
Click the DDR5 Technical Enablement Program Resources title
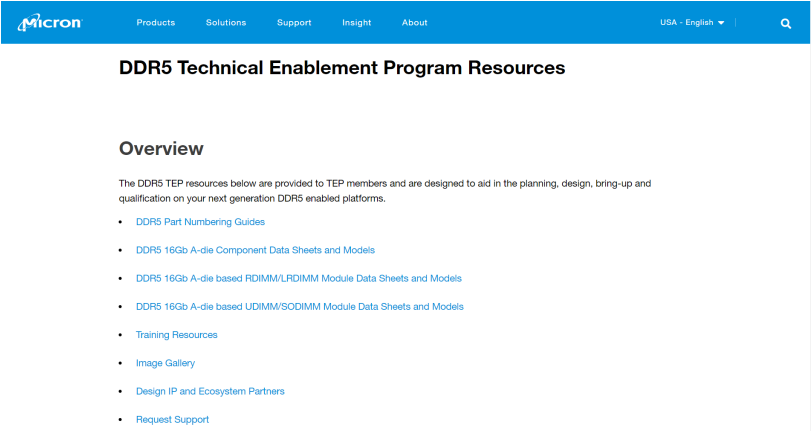point(342,68)
